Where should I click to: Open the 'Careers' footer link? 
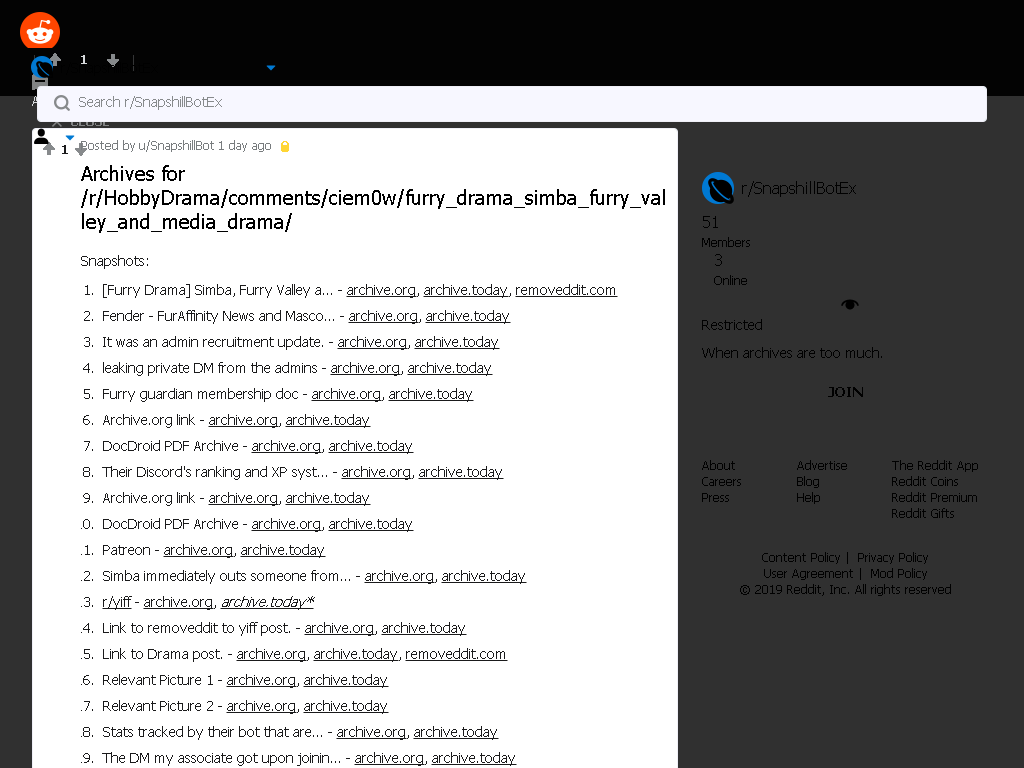pyautogui.click(x=721, y=482)
